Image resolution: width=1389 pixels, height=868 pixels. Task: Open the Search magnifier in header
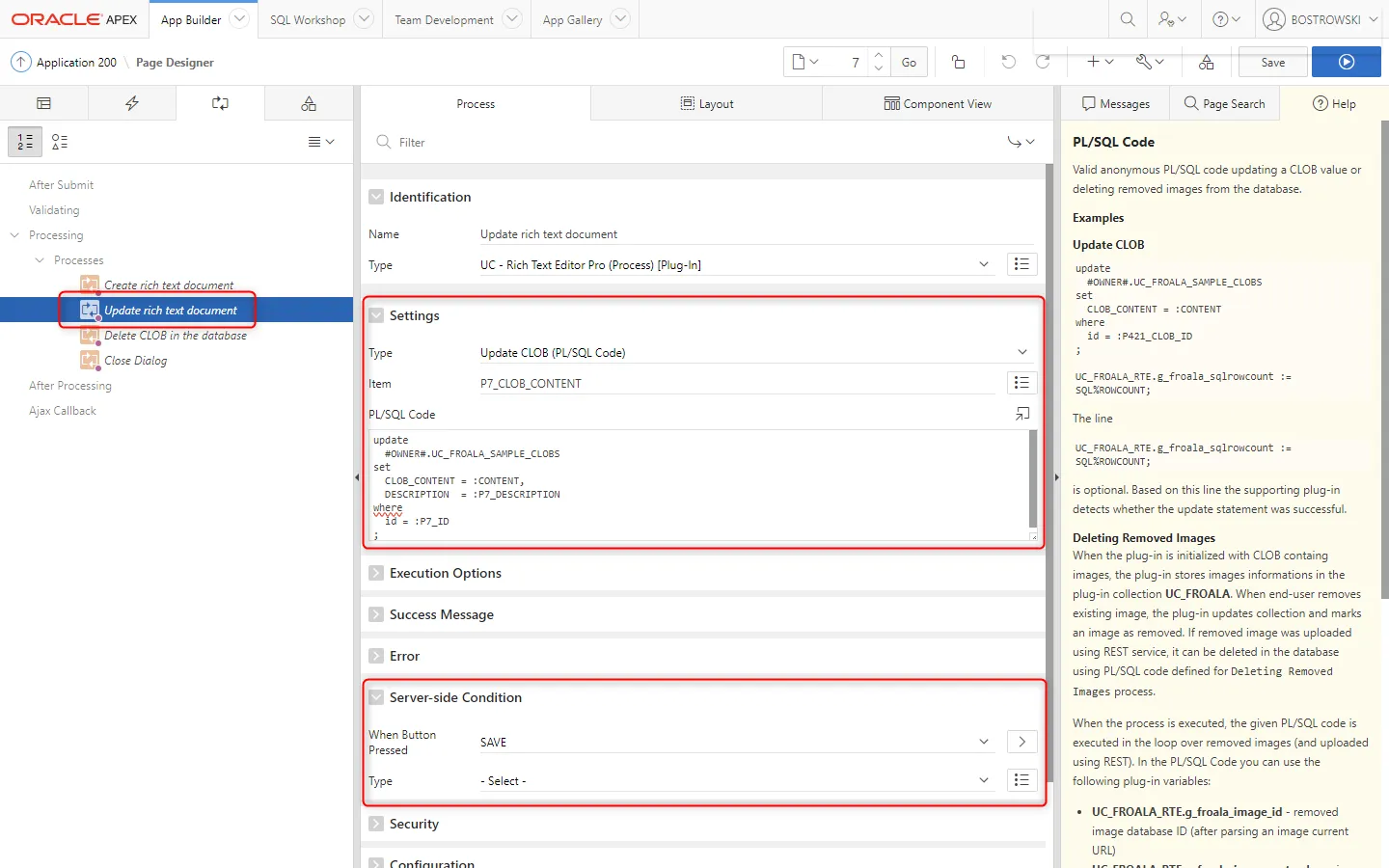[1127, 19]
